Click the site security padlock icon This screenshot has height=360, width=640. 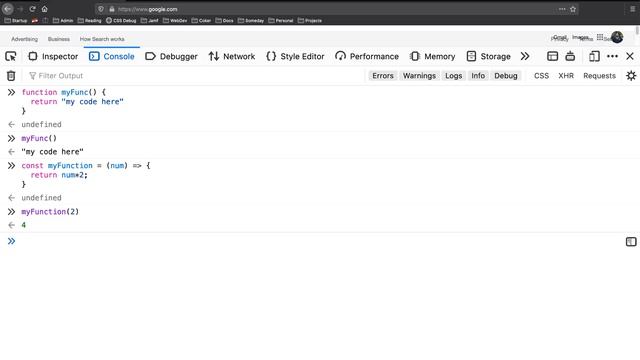pyautogui.click(x=111, y=9)
